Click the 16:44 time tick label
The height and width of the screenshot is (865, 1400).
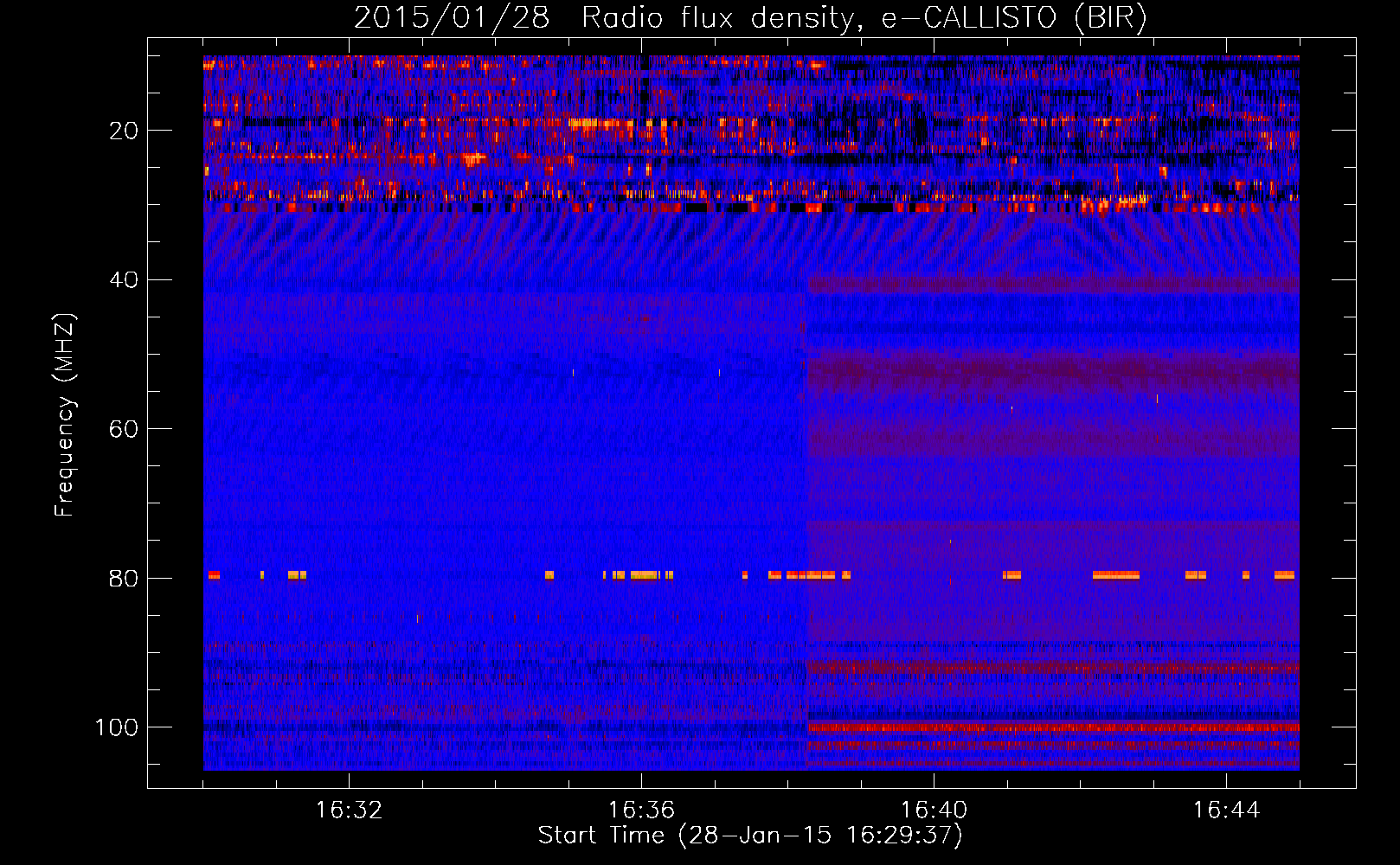click(1226, 811)
